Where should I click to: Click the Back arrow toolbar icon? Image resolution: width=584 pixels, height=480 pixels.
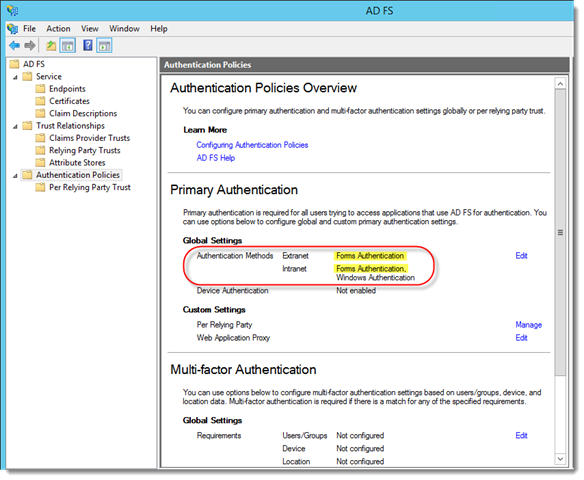point(15,46)
